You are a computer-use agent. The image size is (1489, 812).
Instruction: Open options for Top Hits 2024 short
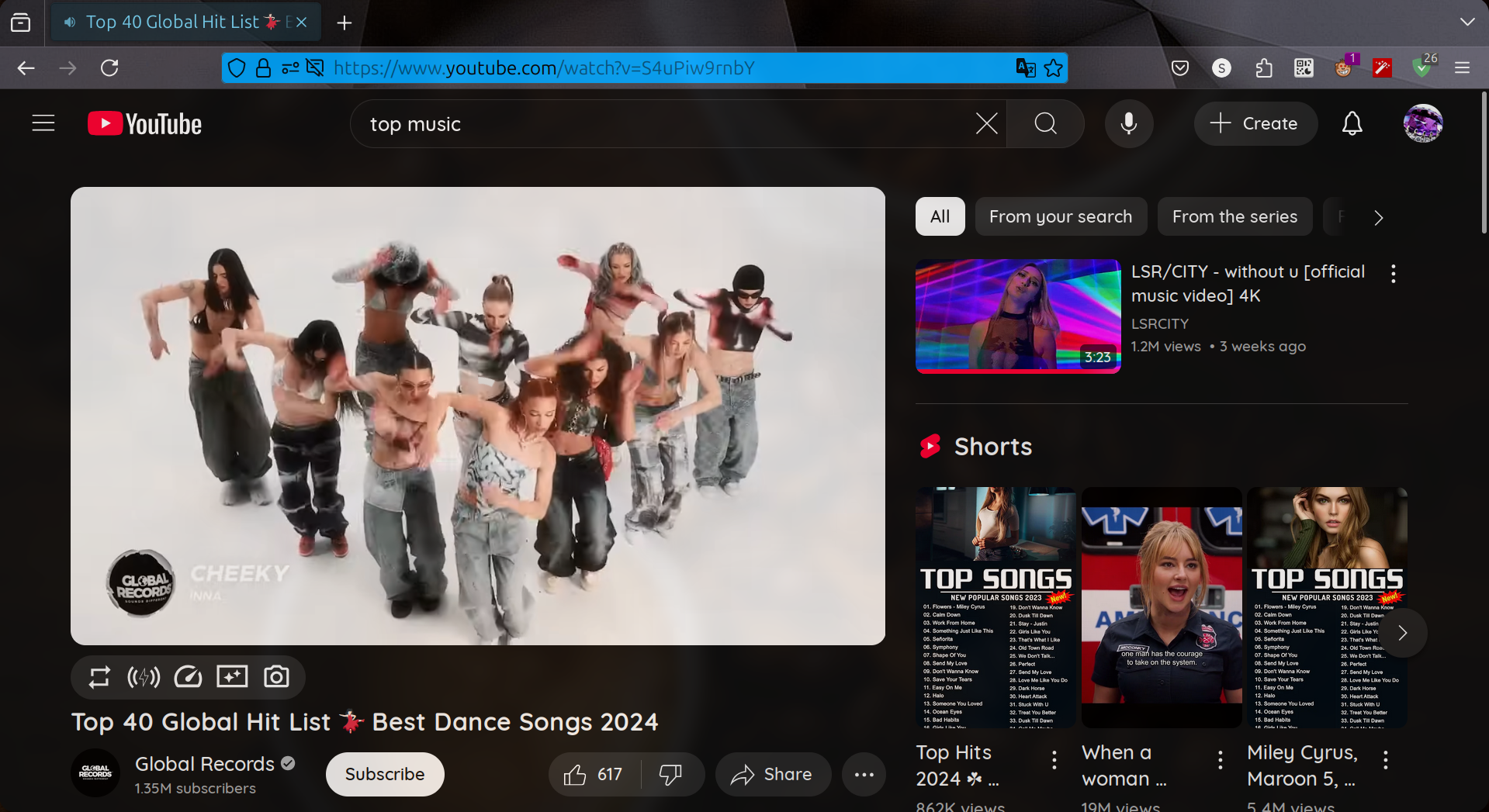[x=1054, y=760]
